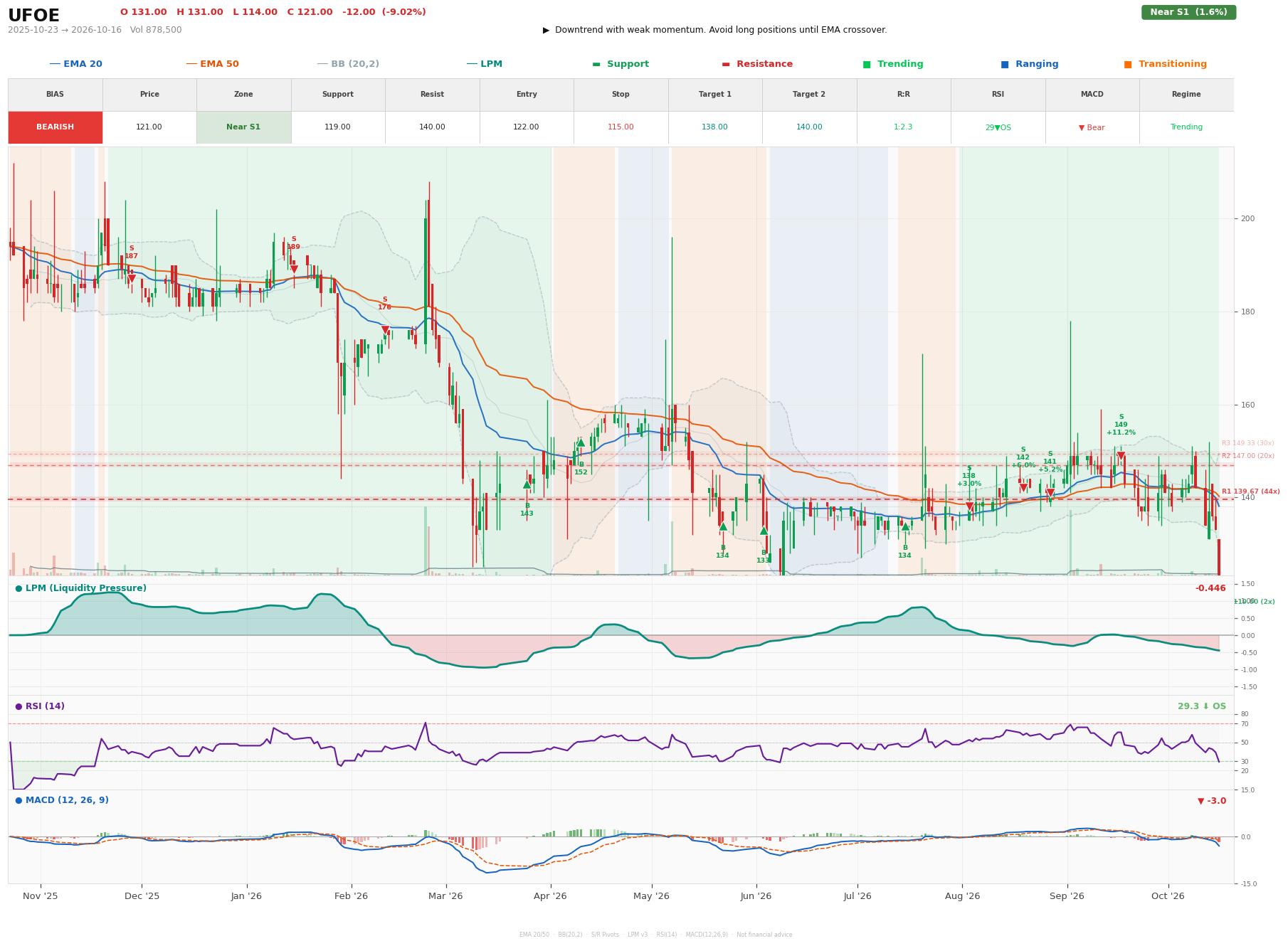Click the BIAS column header
Viewport: 1288px width, 946px height.
pyautogui.click(x=55, y=95)
